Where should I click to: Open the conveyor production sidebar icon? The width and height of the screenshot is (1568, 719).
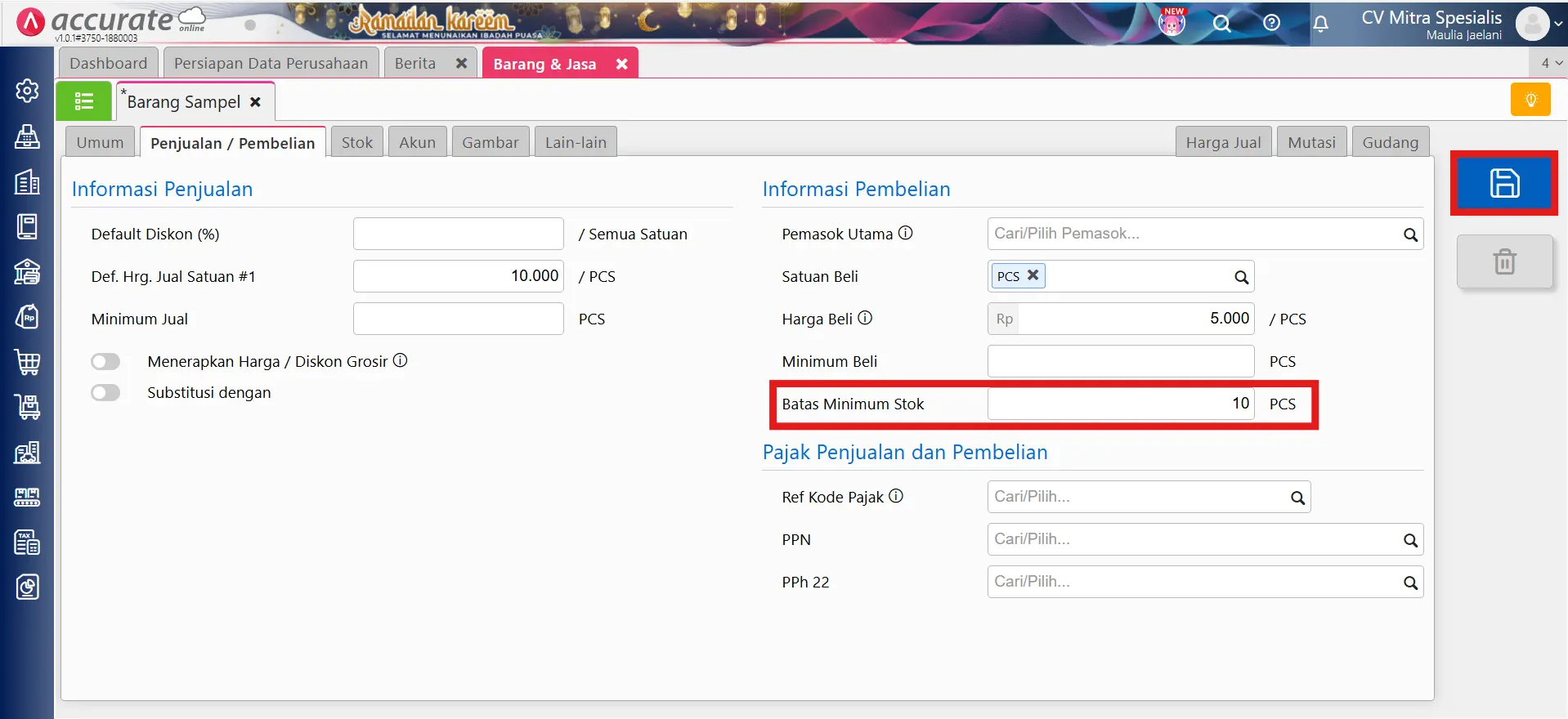coord(27,497)
